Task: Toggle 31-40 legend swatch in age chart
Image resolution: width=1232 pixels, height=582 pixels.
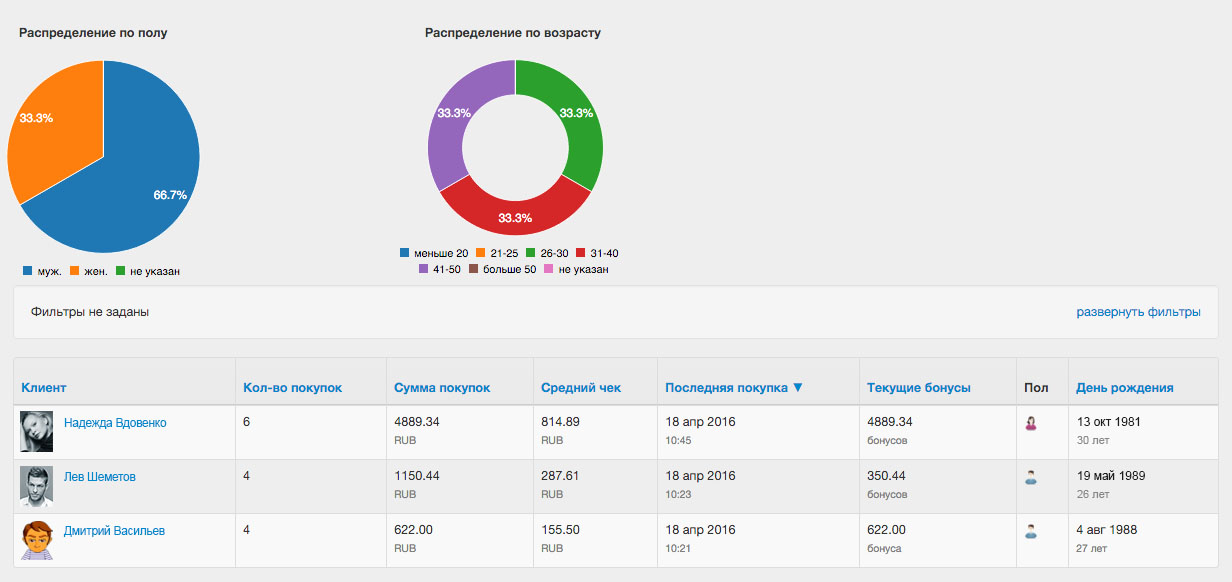Action: pyautogui.click(x=582, y=253)
